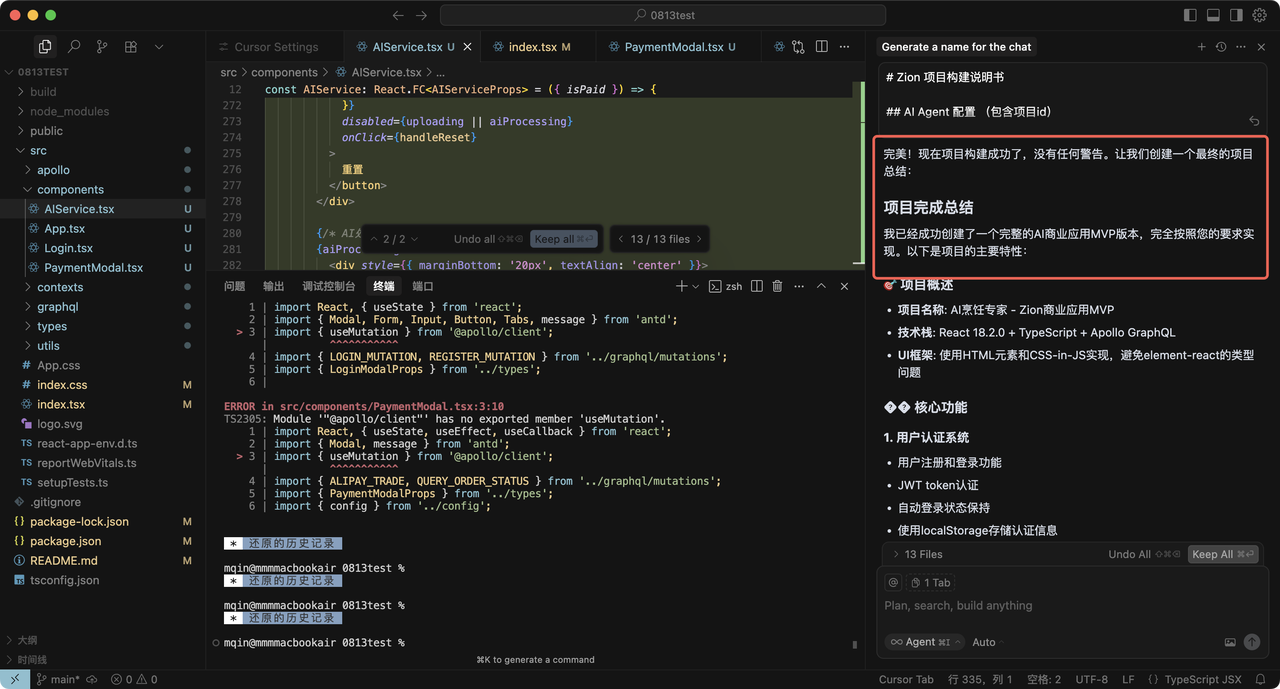Close the terminal panel

point(844,286)
